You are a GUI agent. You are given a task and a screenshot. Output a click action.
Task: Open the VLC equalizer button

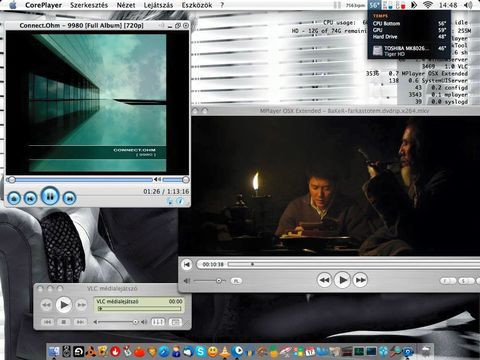(158, 322)
